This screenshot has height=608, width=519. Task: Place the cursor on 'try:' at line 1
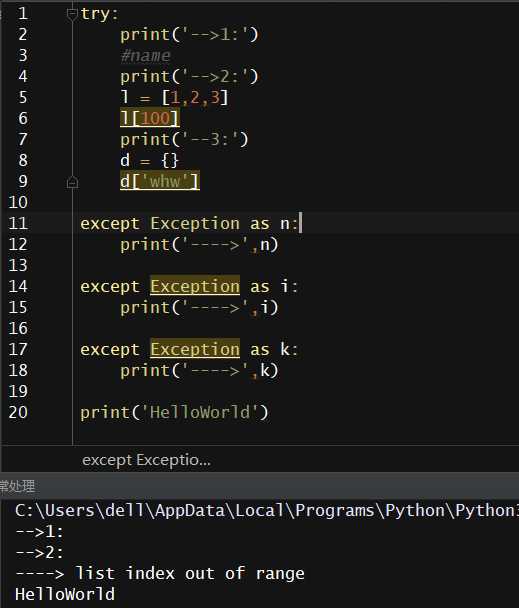pos(99,14)
